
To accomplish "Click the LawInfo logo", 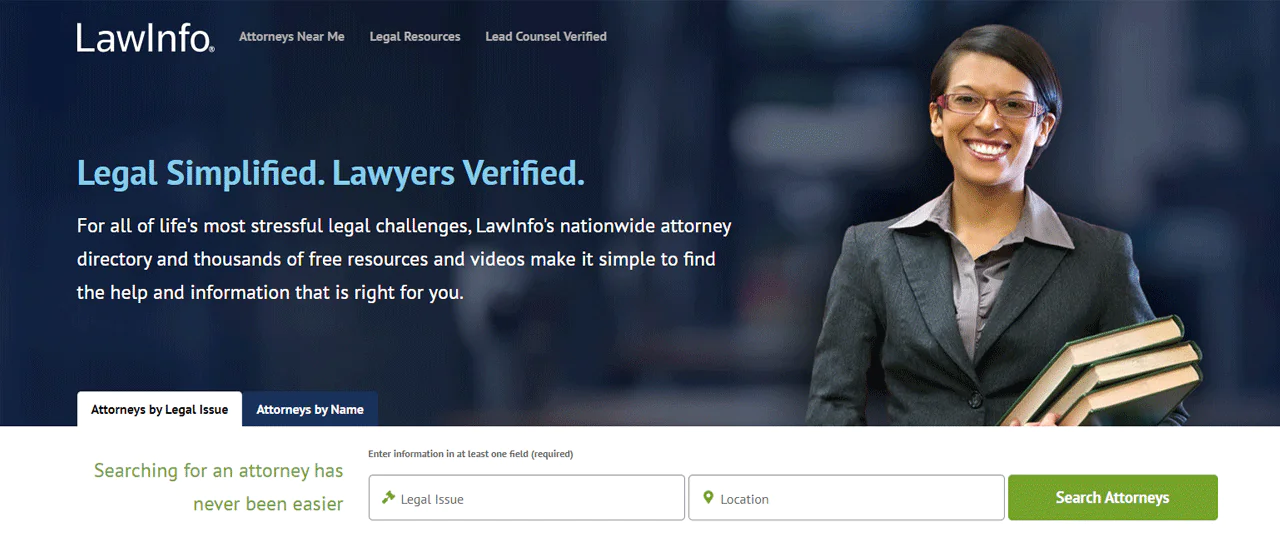I will [x=145, y=38].
